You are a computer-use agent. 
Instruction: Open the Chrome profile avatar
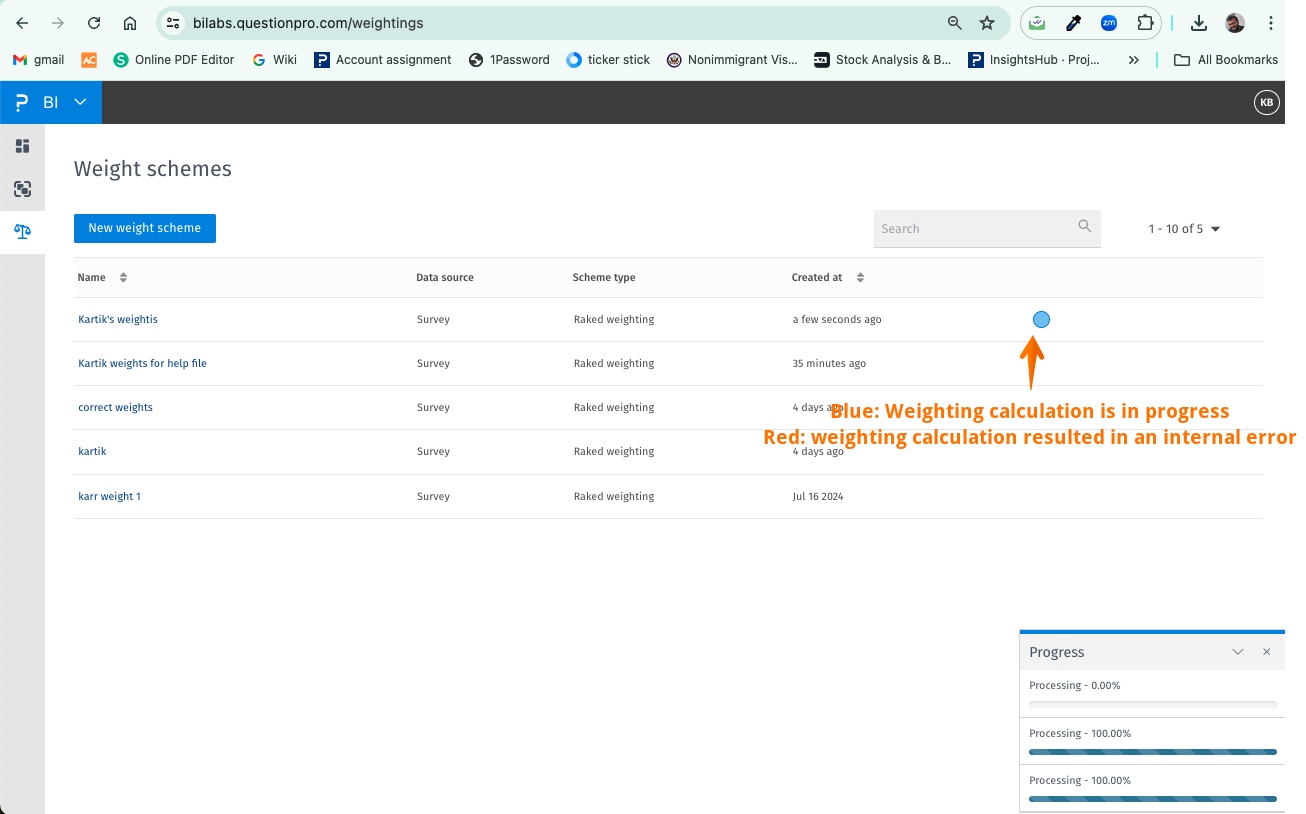tap(1235, 23)
